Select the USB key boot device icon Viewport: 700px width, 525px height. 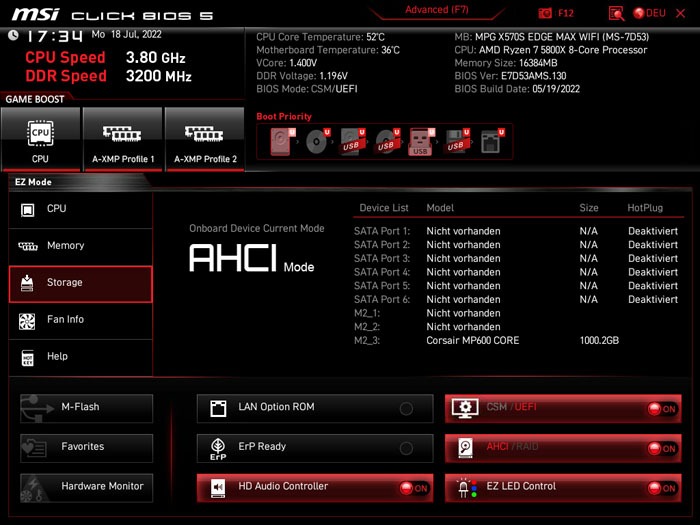tap(421, 142)
